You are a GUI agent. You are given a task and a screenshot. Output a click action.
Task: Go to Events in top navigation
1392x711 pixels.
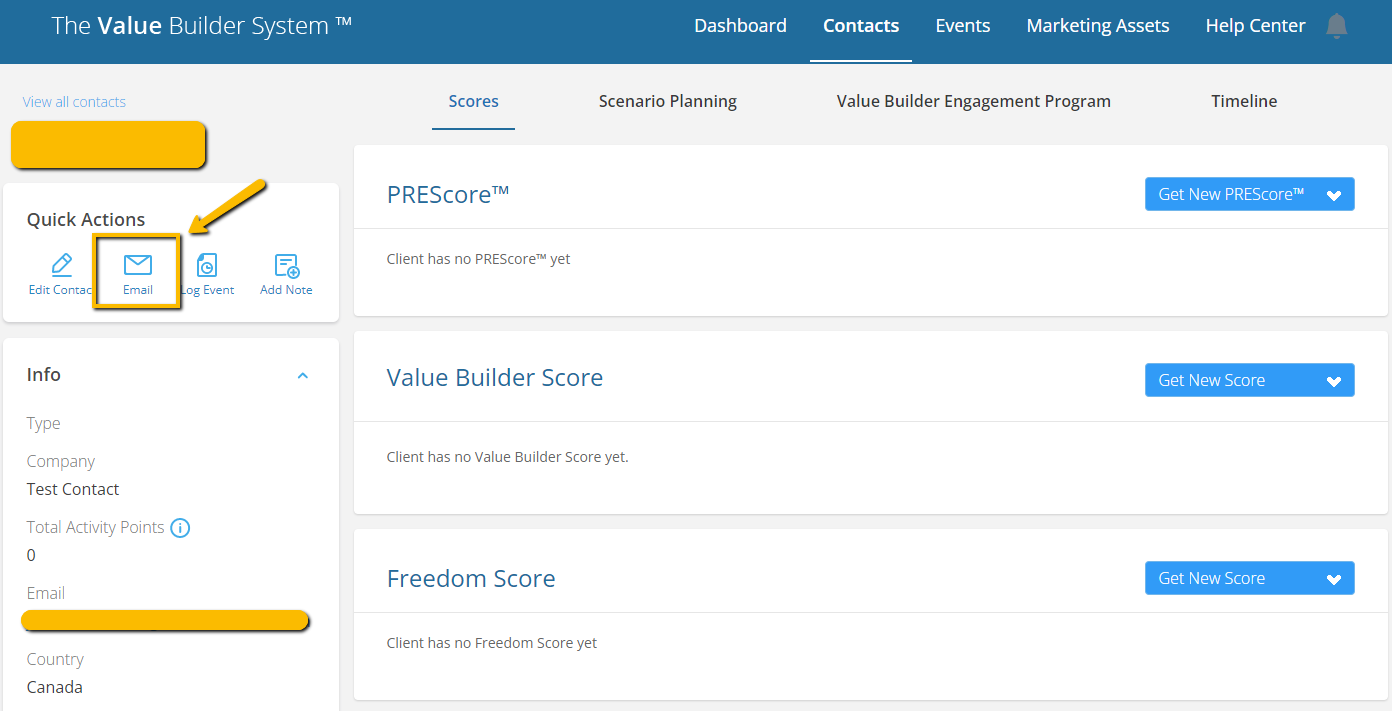point(963,26)
